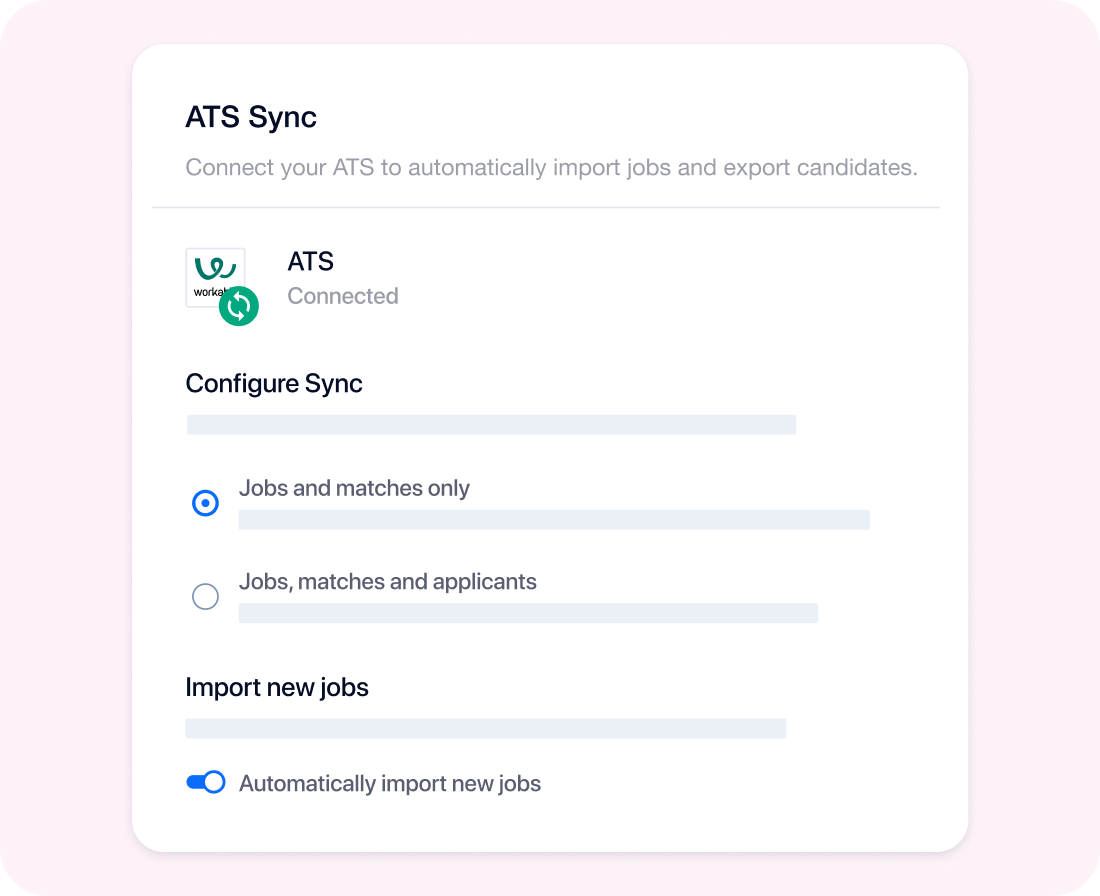This screenshot has width=1100, height=896.
Task: Select the "Jobs, matches and applicants" radio button
Action: coord(205,597)
